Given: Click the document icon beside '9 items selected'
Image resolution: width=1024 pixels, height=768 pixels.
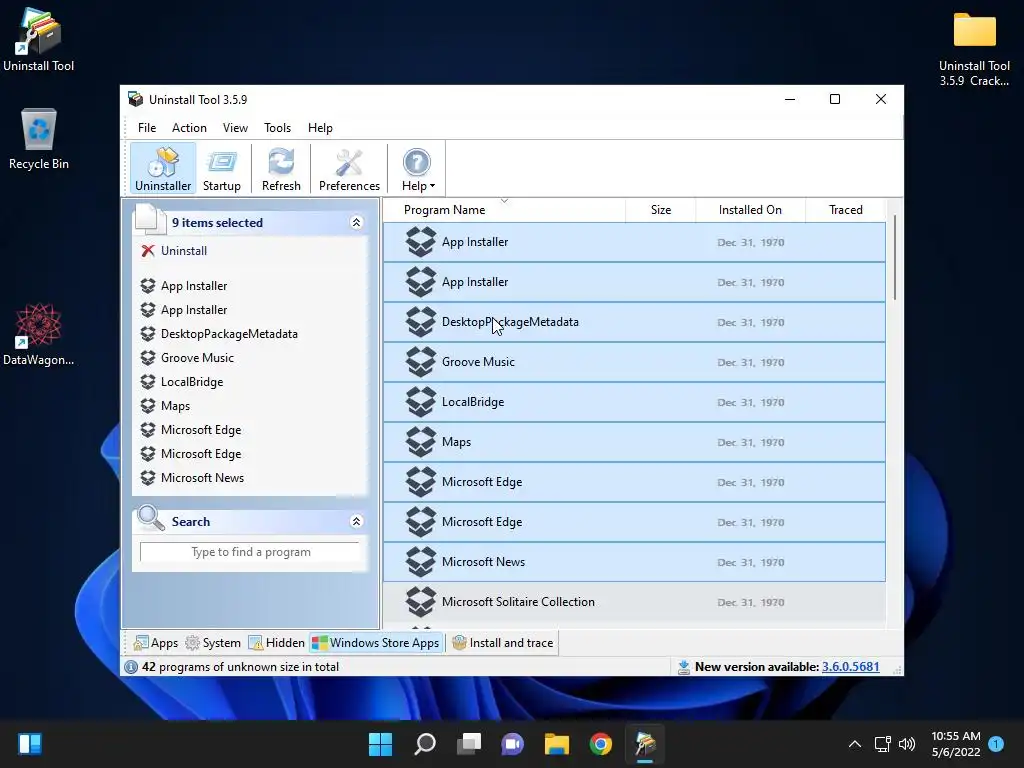Looking at the screenshot, I should click(x=150, y=219).
